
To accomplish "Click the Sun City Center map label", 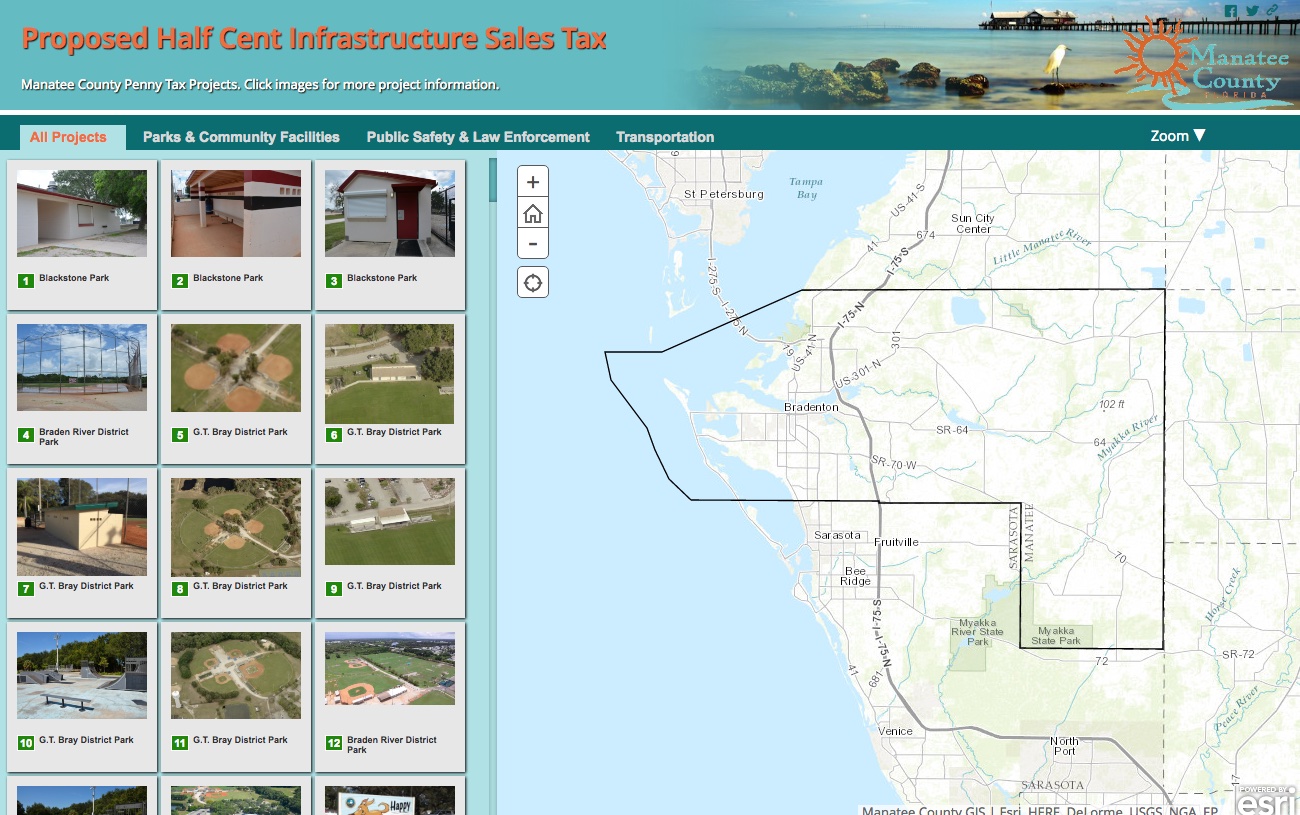I will pyautogui.click(x=973, y=223).
